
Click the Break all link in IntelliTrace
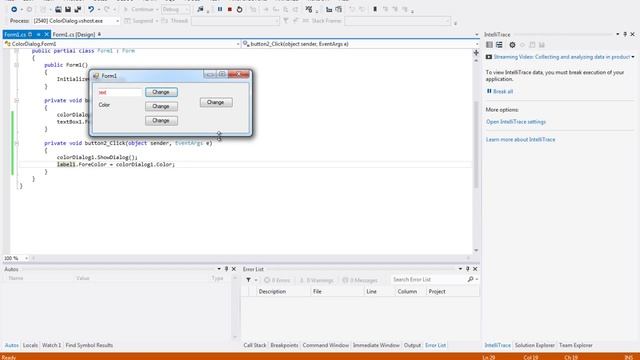click(x=503, y=91)
